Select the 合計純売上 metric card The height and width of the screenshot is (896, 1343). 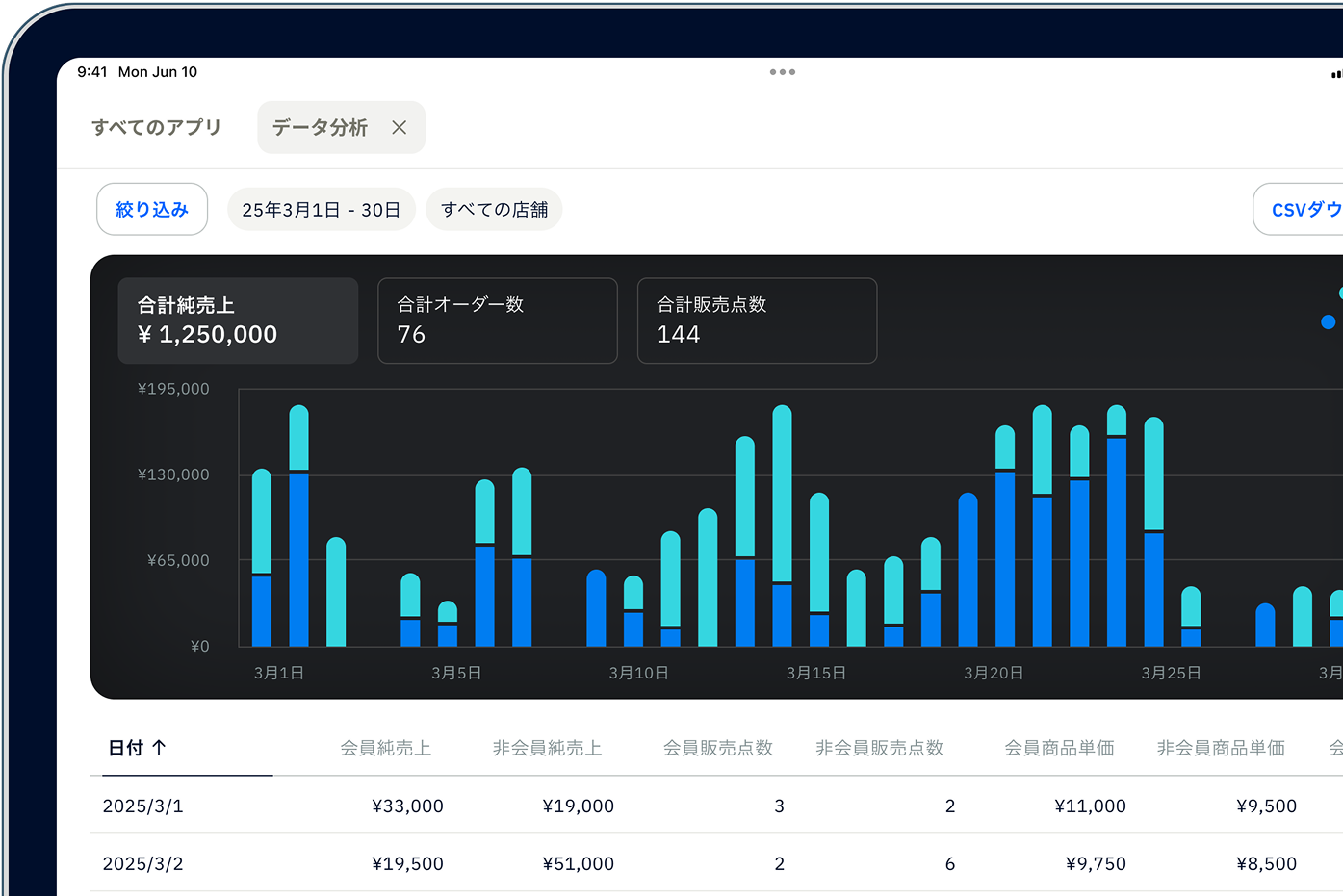click(x=238, y=320)
